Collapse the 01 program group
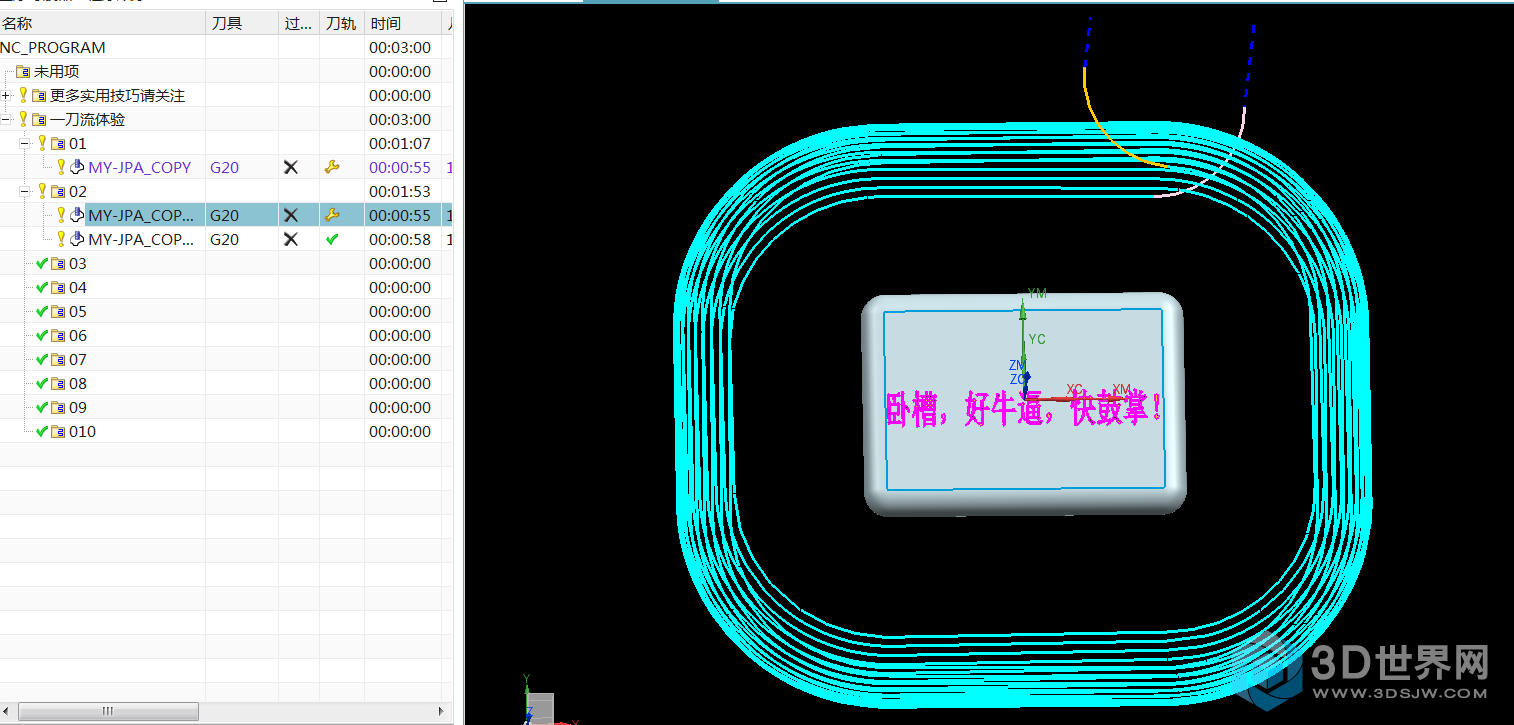The height and width of the screenshot is (725, 1514). coord(25,144)
